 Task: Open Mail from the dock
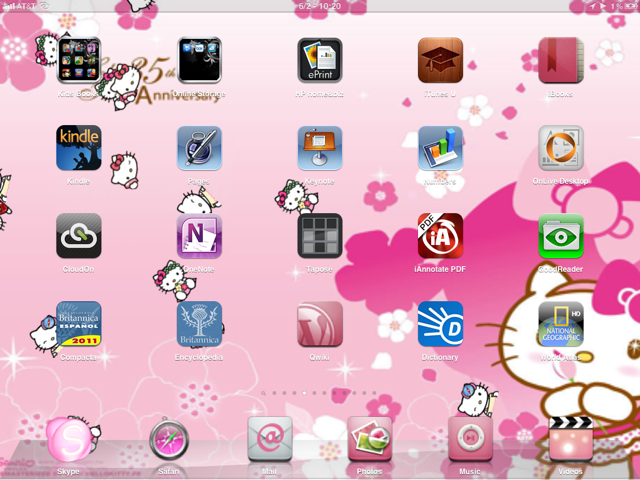click(x=270, y=439)
